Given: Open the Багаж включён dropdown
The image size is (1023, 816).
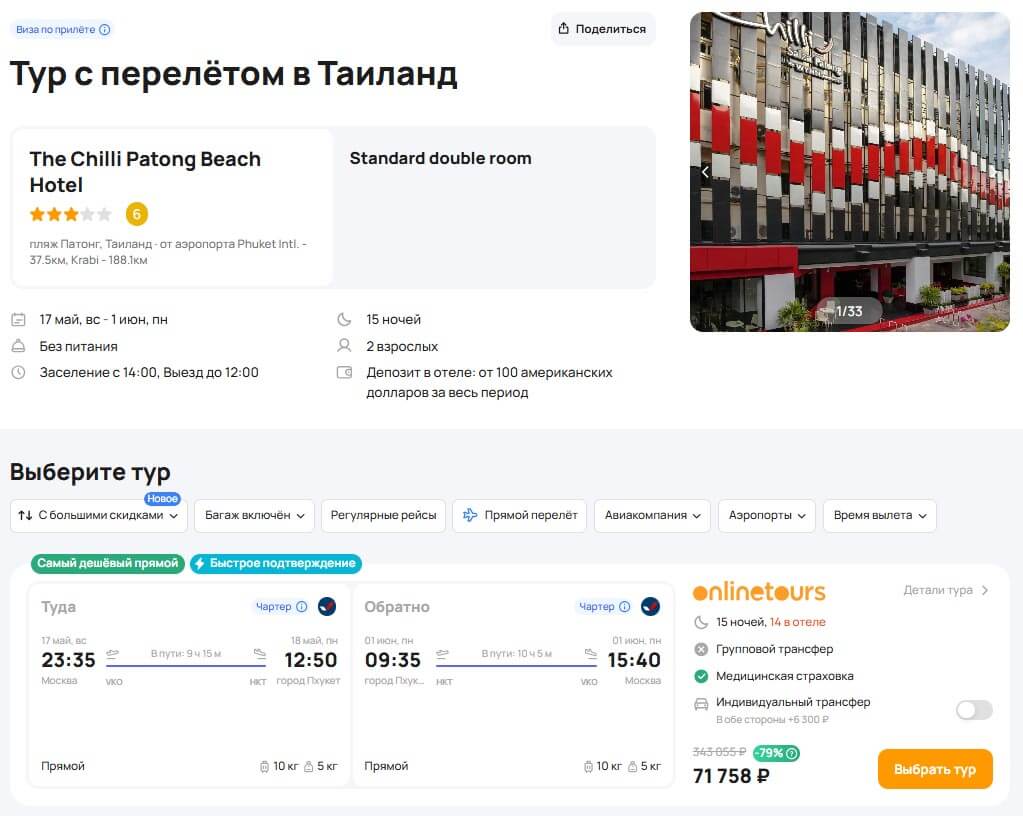Looking at the screenshot, I should pos(254,515).
